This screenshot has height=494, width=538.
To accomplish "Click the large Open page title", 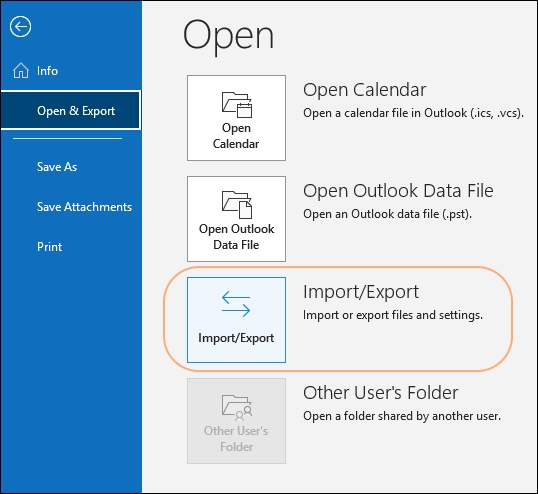I will [229, 36].
